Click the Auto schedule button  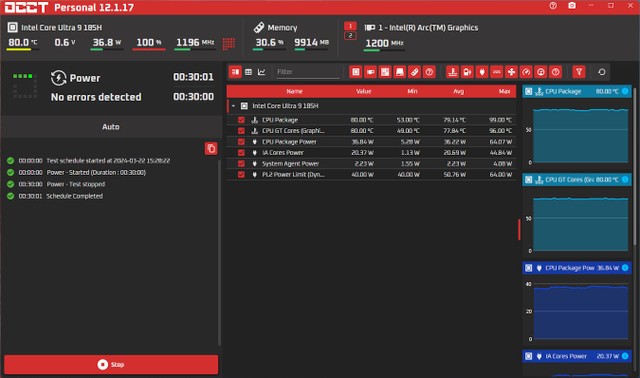pos(111,127)
